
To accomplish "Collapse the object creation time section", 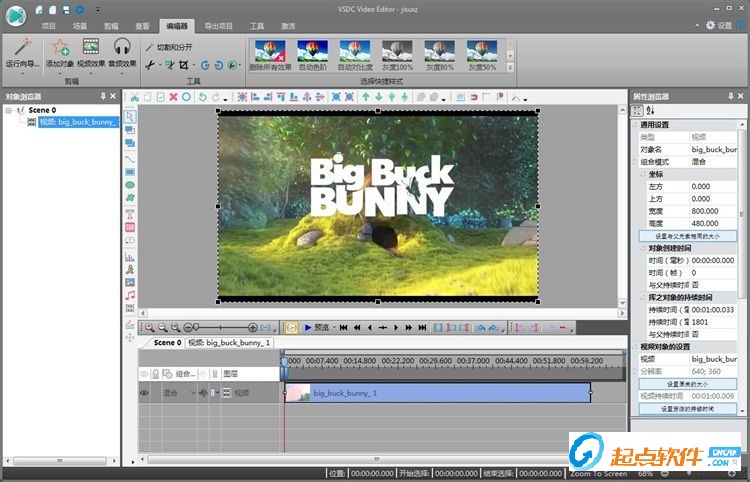I will [x=643, y=249].
